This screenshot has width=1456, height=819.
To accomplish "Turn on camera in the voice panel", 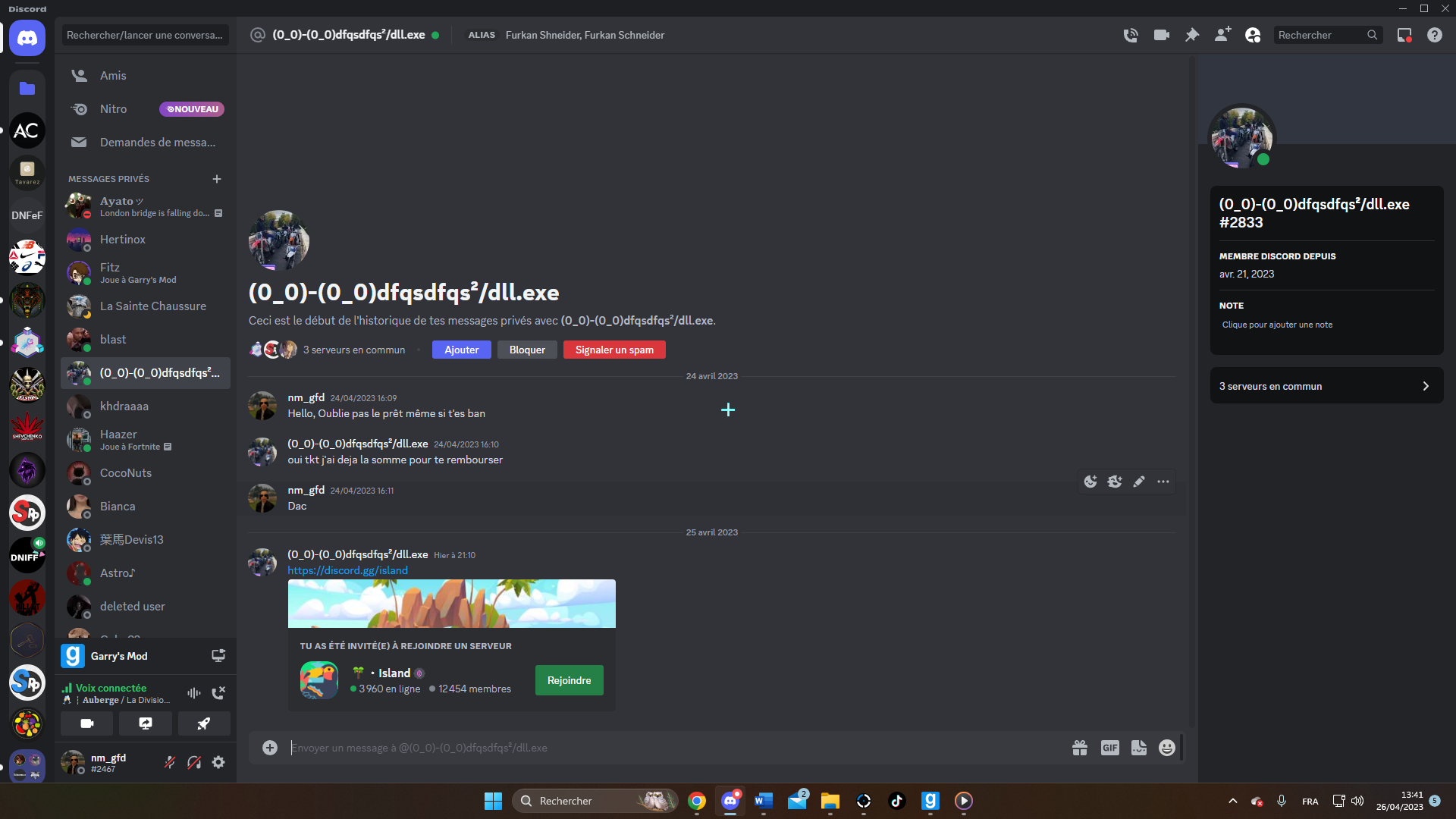I will 87,723.
